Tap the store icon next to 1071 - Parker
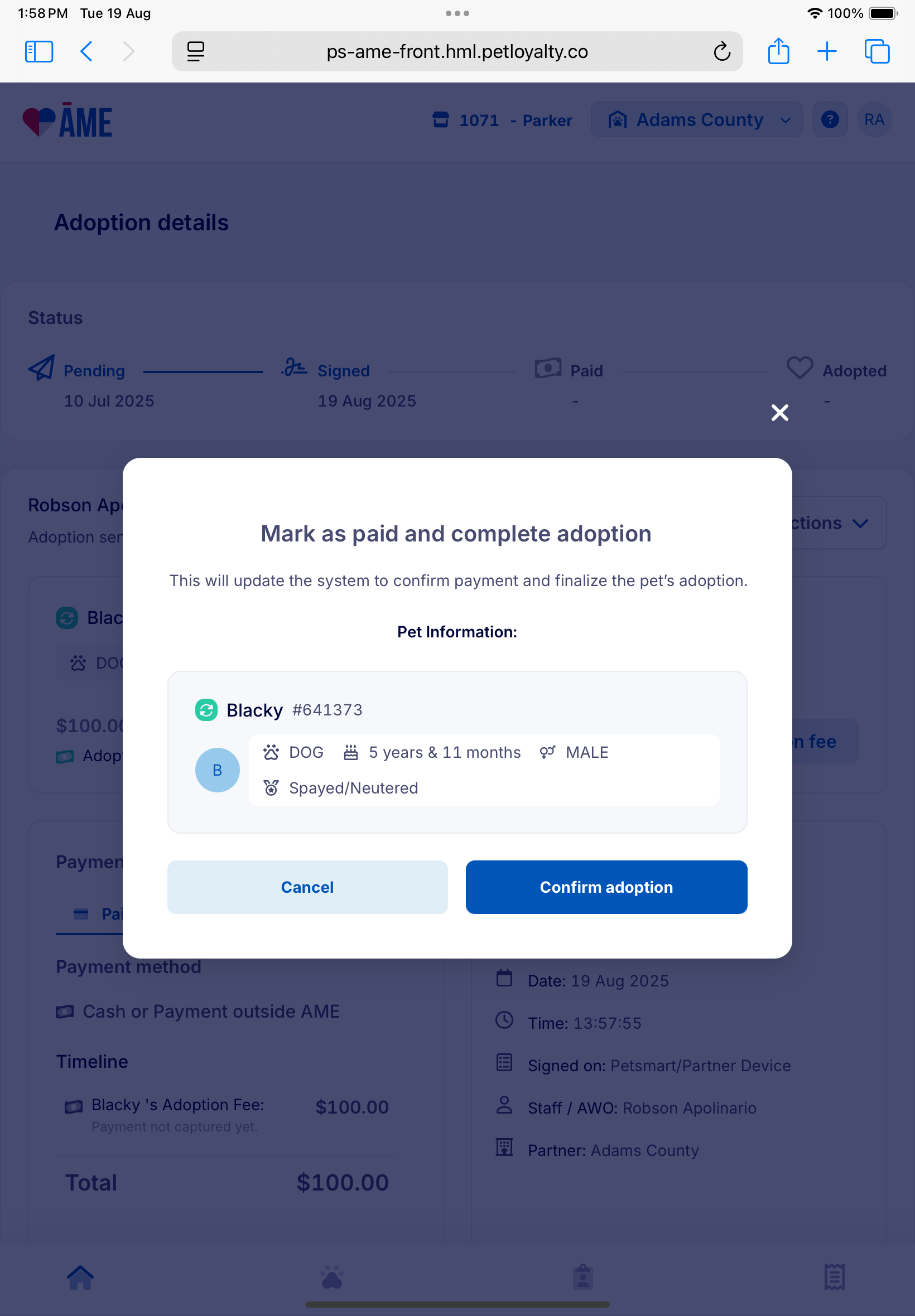 pos(440,120)
